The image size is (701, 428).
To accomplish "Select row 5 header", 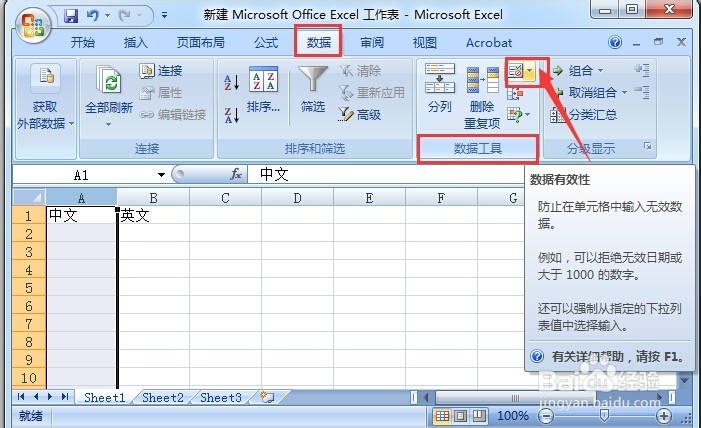I will tap(29, 288).
